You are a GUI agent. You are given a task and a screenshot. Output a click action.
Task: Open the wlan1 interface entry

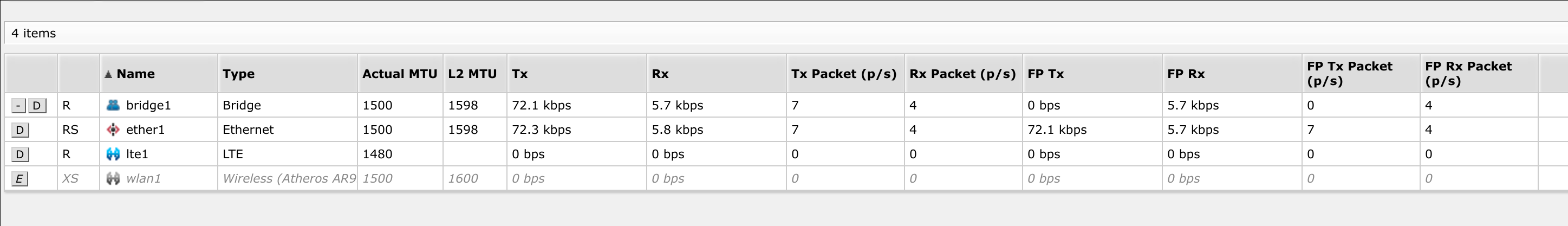click(x=143, y=178)
